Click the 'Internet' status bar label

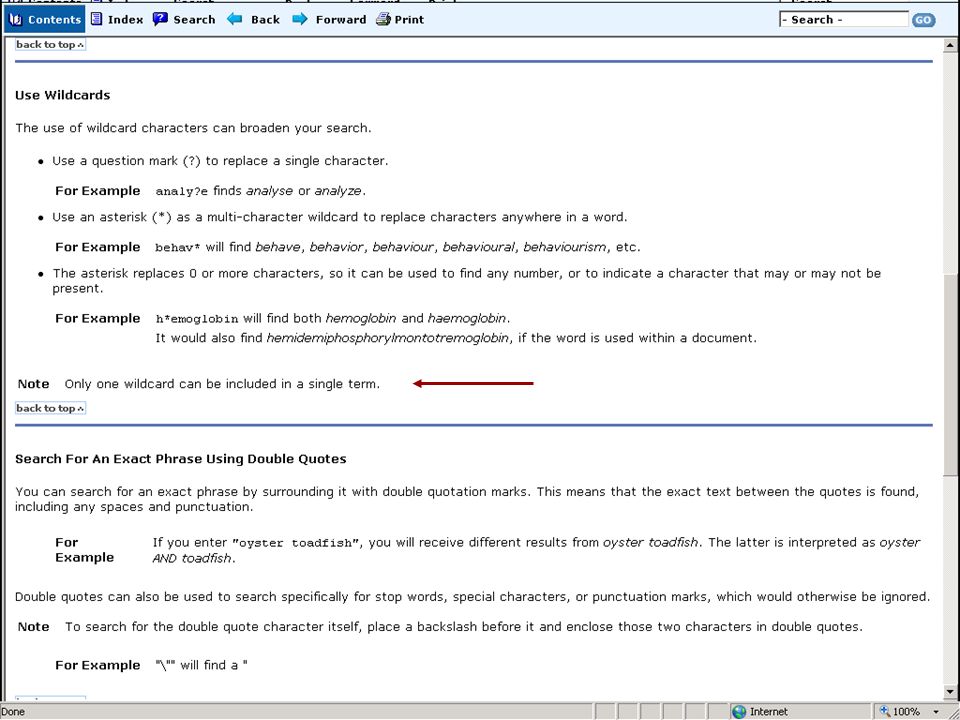coord(768,712)
